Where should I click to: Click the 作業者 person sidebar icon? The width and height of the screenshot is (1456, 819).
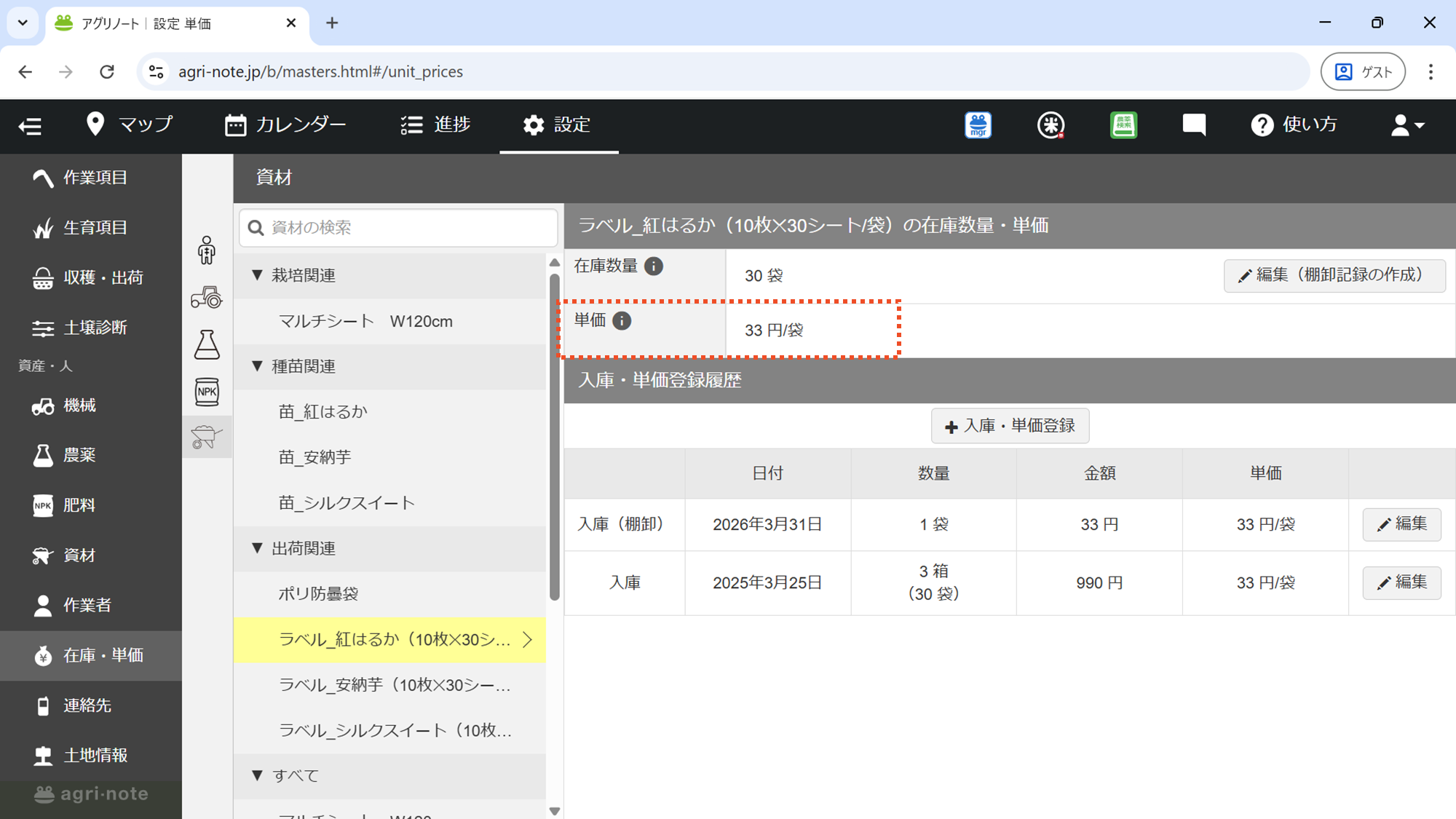pyautogui.click(x=43, y=605)
